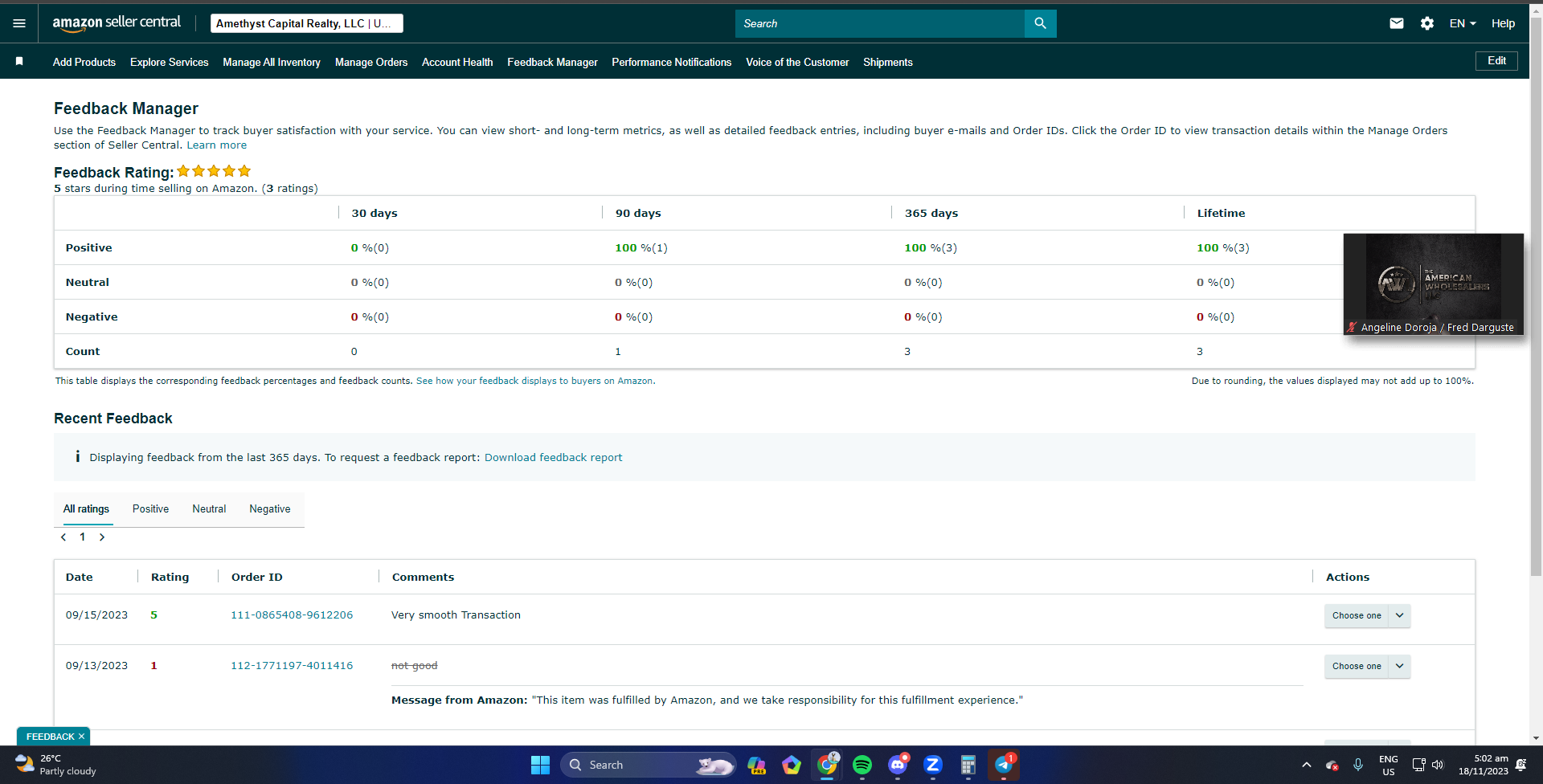Click the five-star feedback rating stars
This screenshot has height=784, width=1543.
214,171
